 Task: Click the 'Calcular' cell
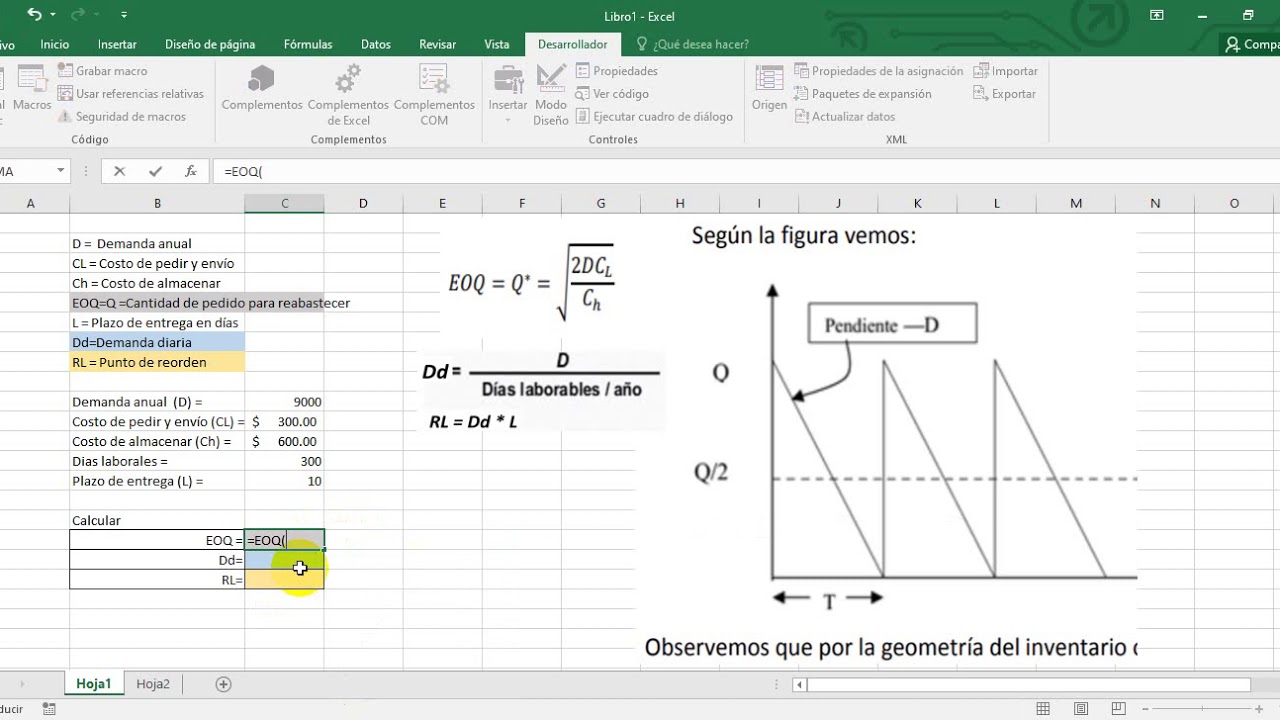pos(157,520)
